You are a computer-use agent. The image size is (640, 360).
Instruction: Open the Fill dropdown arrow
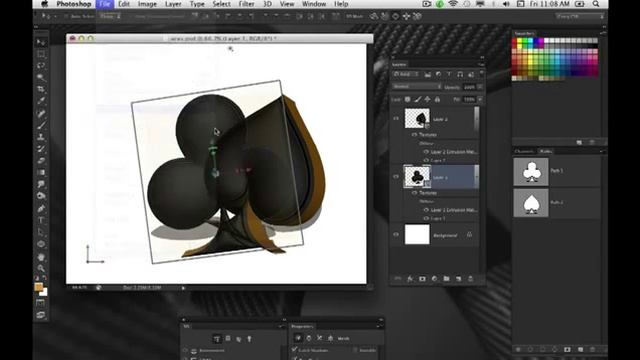click(480, 99)
